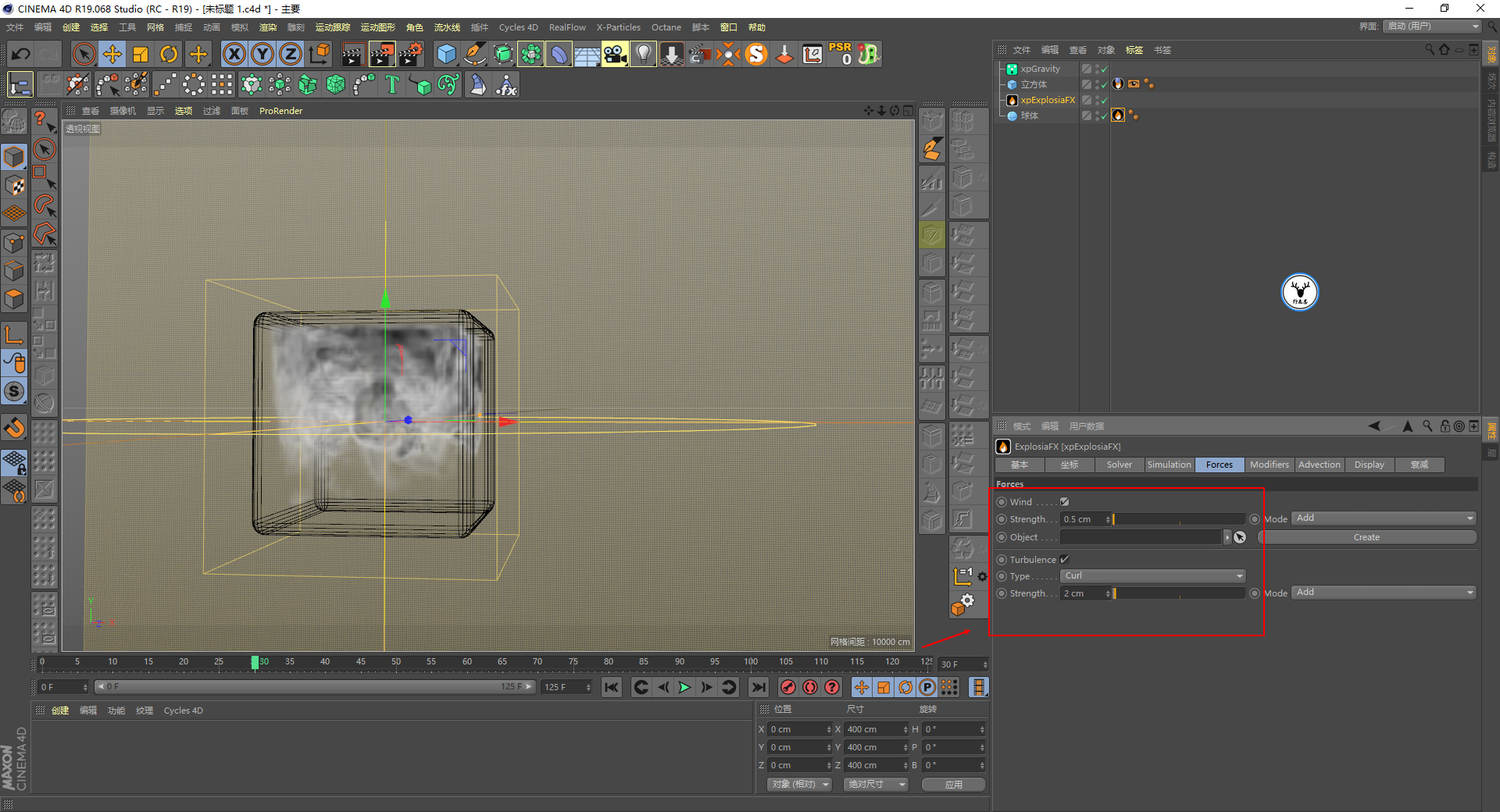This screenshot has width=1500, height=812.
Task: Open the Turbulence Mode dropdown
Action: point(1384,593)
